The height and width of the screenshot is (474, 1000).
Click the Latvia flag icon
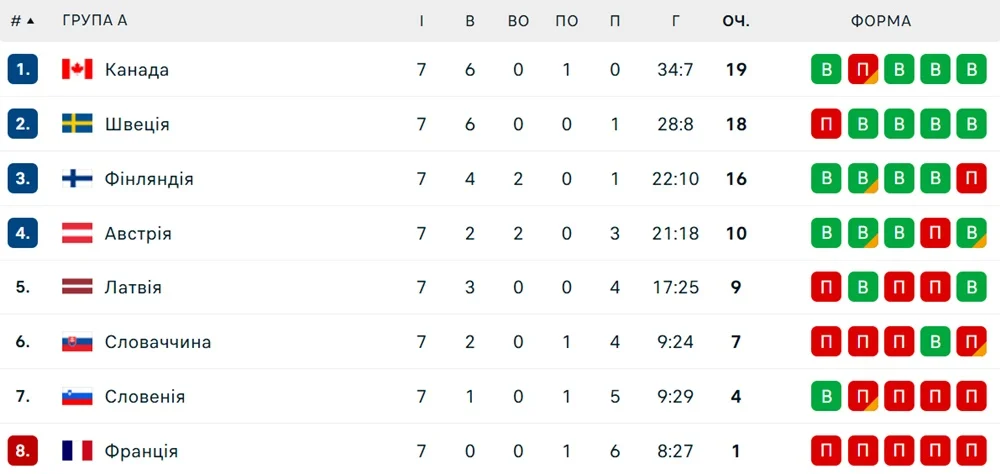point(77,288)
